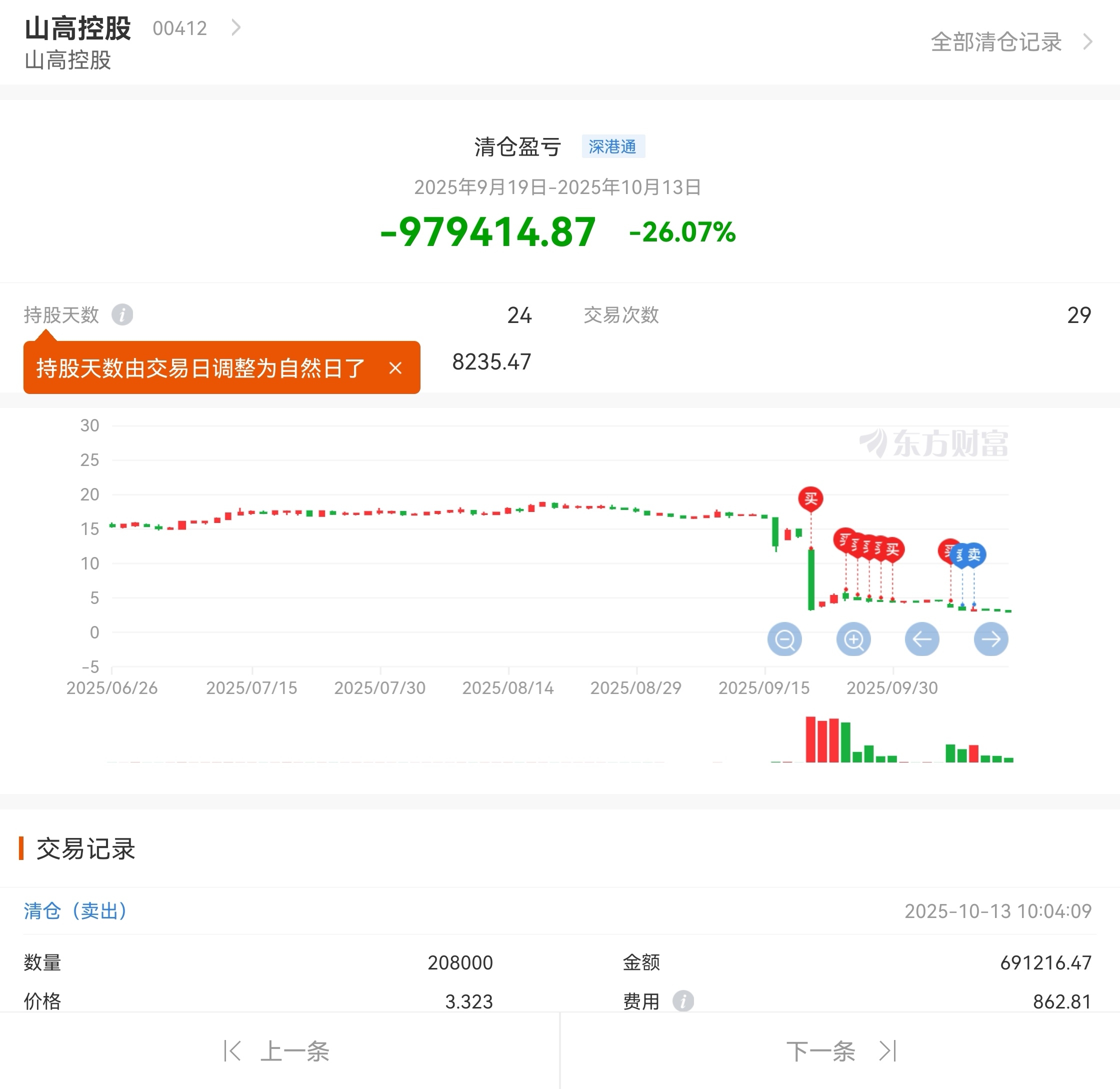Close the orange 持股天数 tooltip
The image size is (1120, 1089).
[395, 368]
